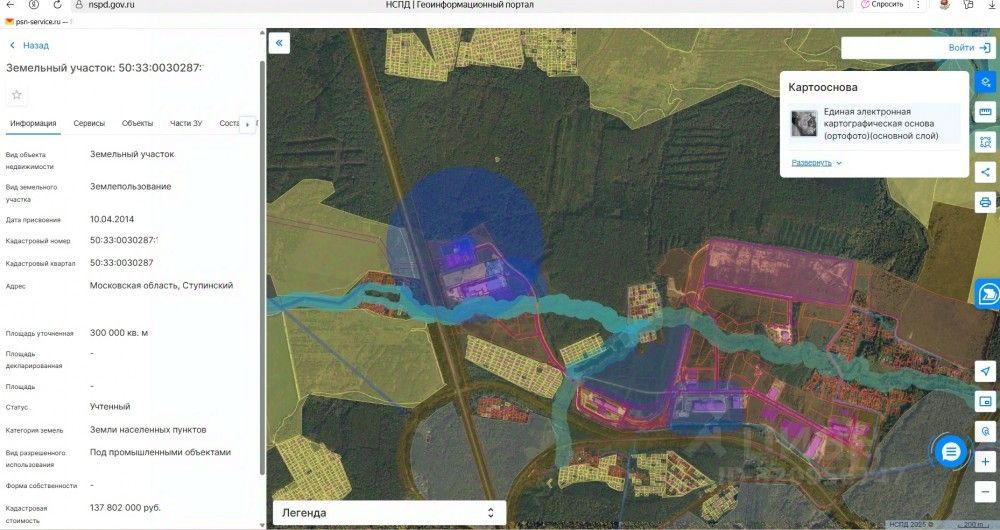Click the address Московская область, Ступинский
This screenshot has width=1000, height=530.
(161, 286)
